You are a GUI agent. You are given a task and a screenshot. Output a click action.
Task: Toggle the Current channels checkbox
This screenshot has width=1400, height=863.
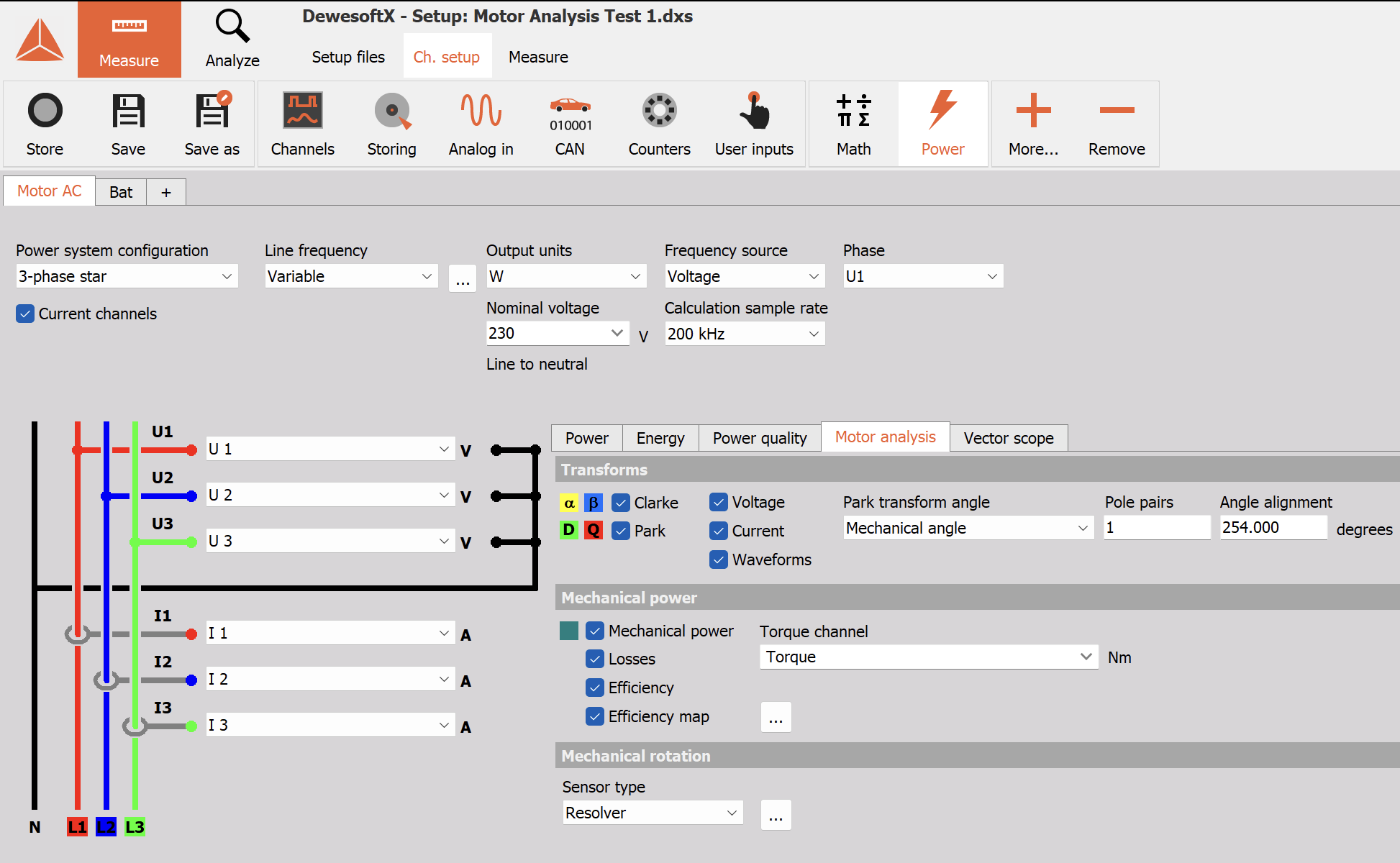pos(25,314)
